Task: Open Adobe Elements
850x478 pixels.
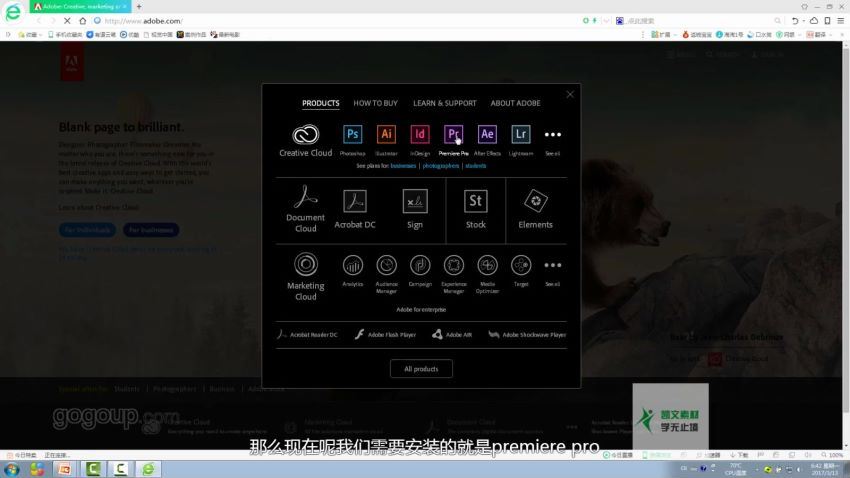Action: pyautogui.click(x=535, y=209)
